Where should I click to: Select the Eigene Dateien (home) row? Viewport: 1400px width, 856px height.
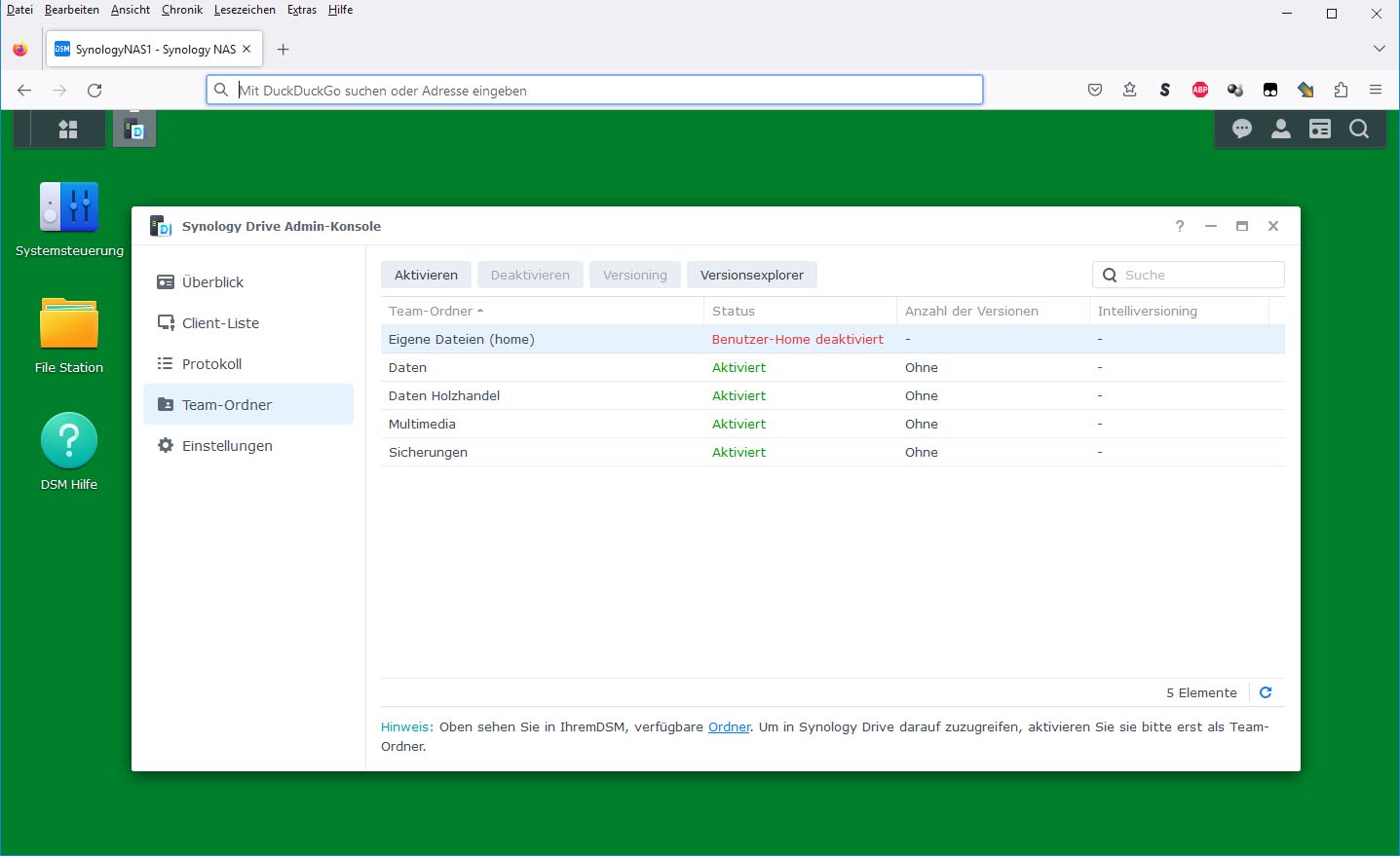tap(832, 339)
